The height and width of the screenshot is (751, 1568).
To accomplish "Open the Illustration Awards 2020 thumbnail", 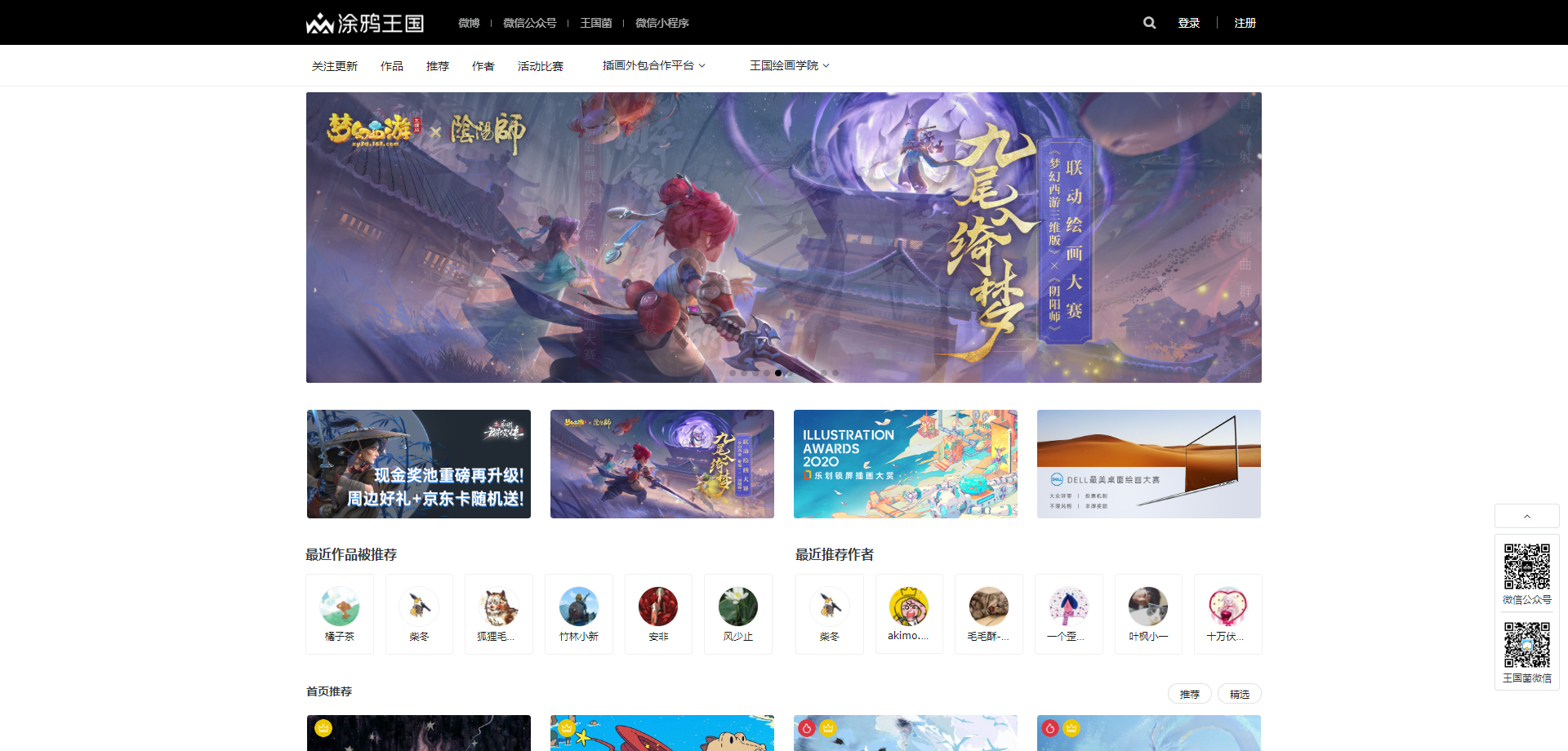I will coord(906,464).
